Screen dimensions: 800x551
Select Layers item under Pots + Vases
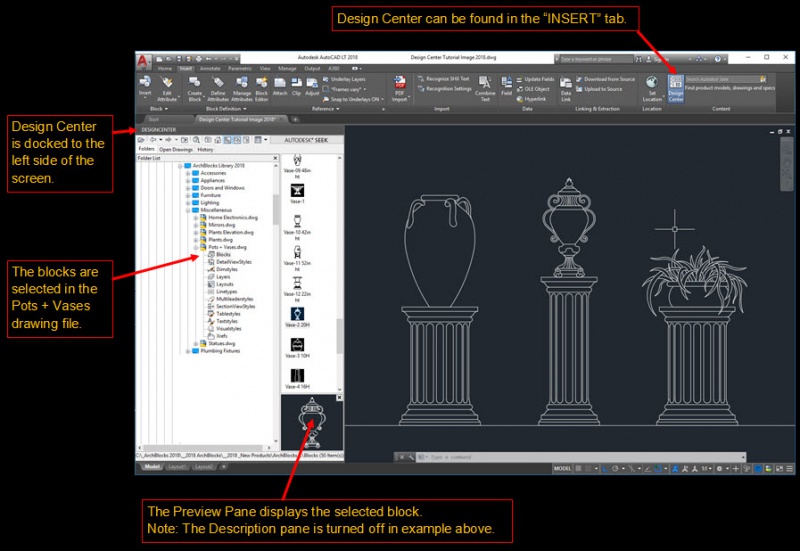219,277
